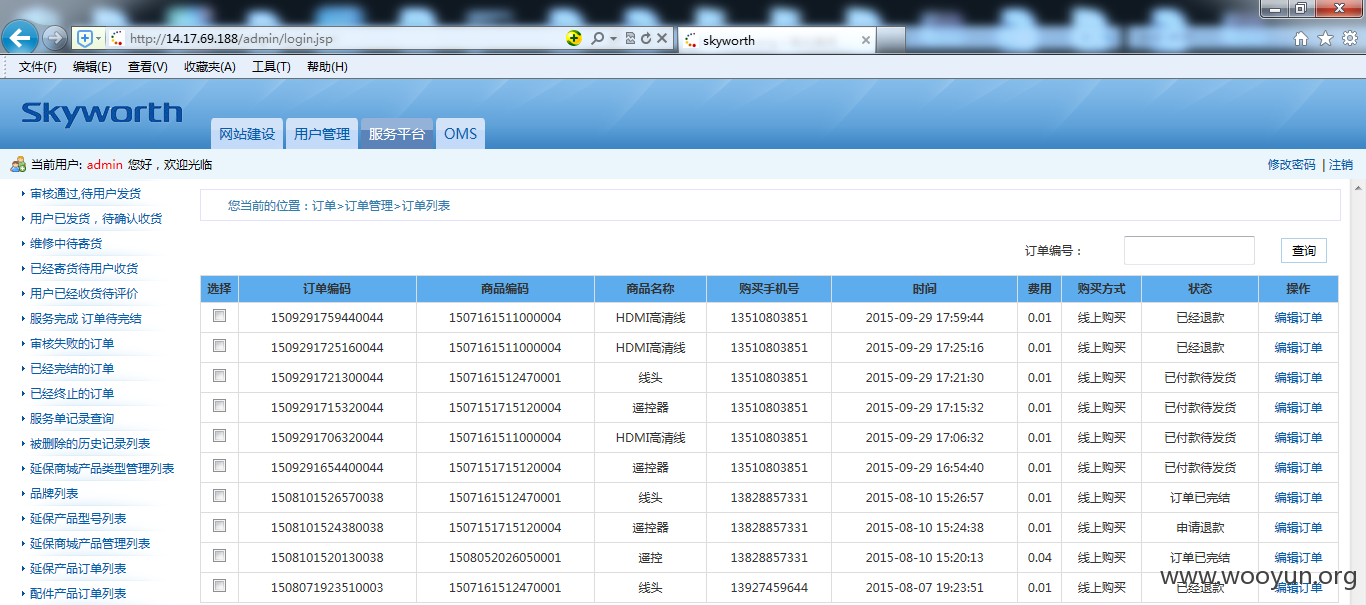Open 审核通过,待用户发货 in sidebar
This screenshot has height=605, width=1366.
85,194
